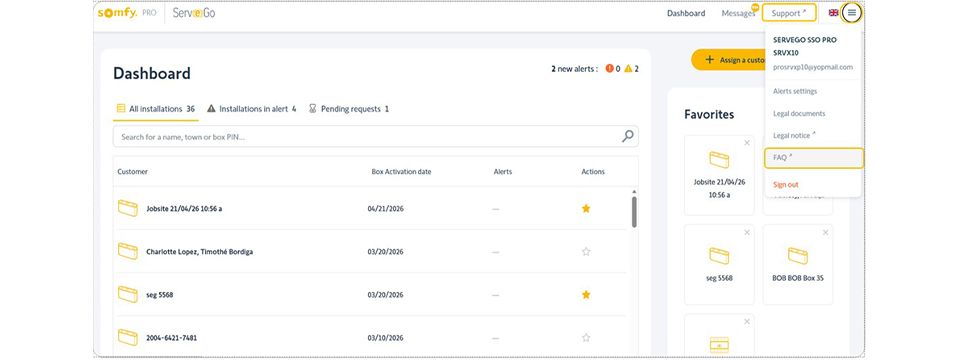The height and width of the screenshot is (360, 960).
Task: Click the installations list scrollbar
Action: click(634, 212)
